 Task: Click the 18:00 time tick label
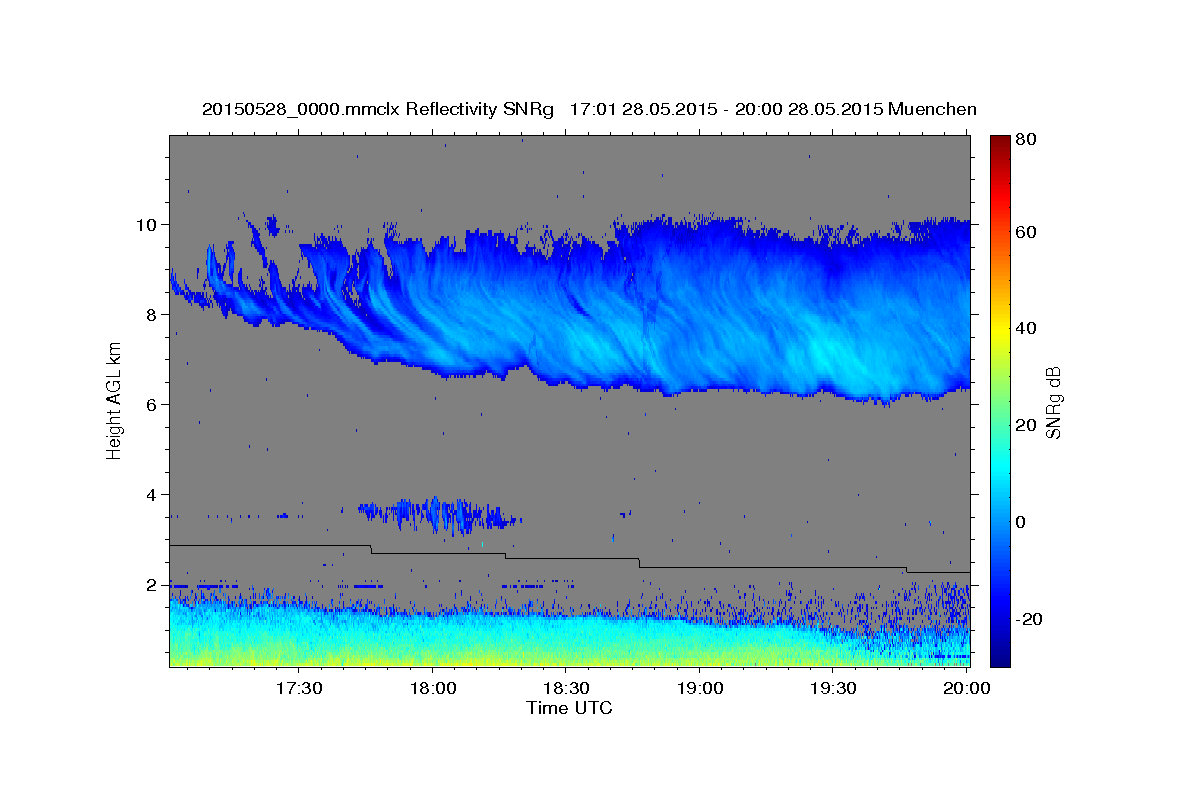pos(433,689)
